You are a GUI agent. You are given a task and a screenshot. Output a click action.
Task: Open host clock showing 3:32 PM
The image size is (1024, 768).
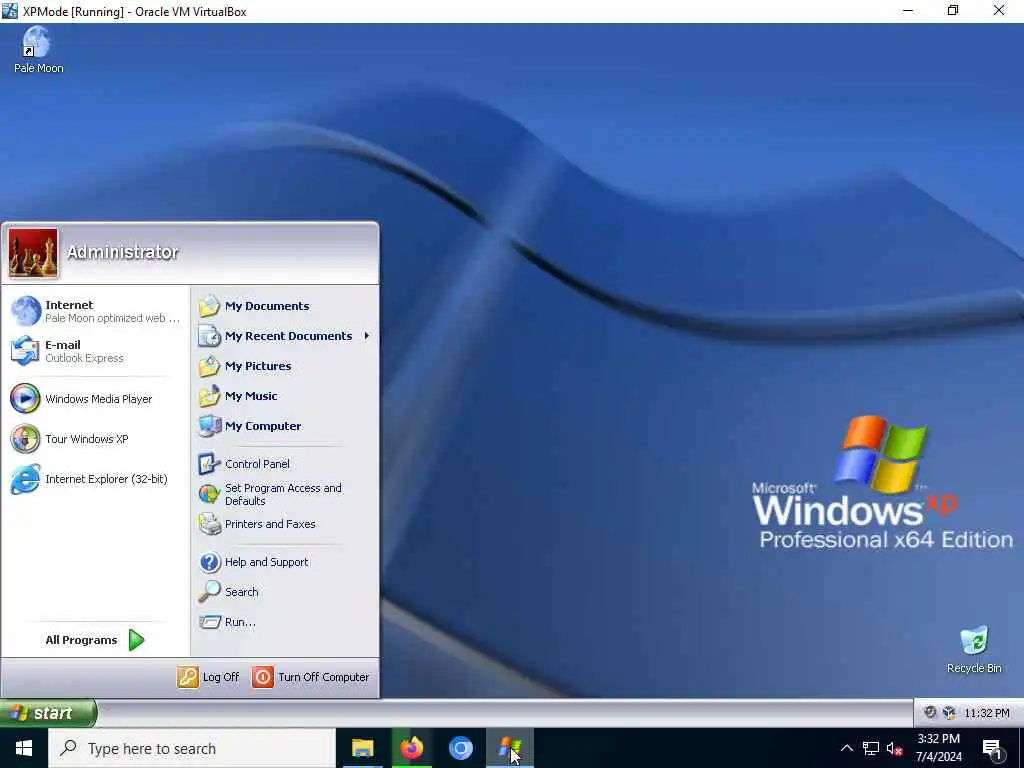938,748
